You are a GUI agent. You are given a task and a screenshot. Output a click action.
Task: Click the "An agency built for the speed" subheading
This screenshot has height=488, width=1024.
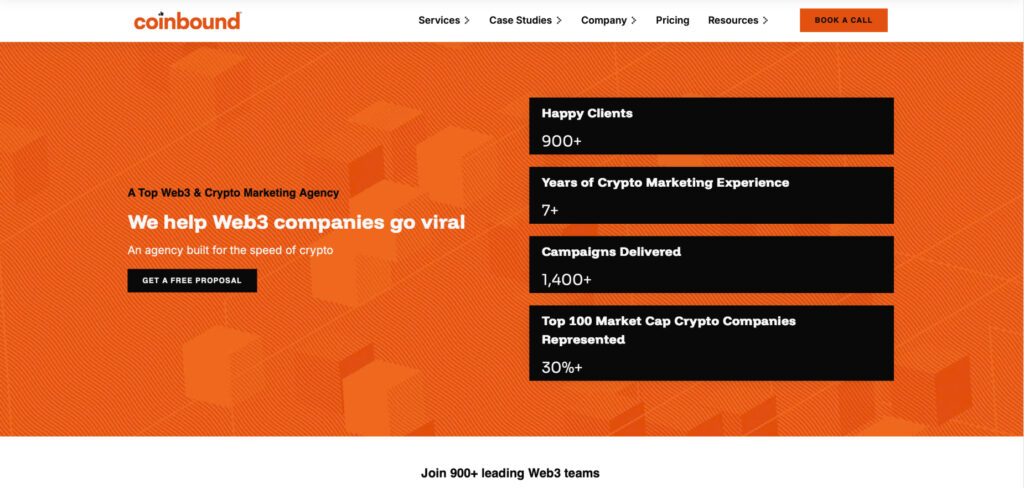(230, 250)
